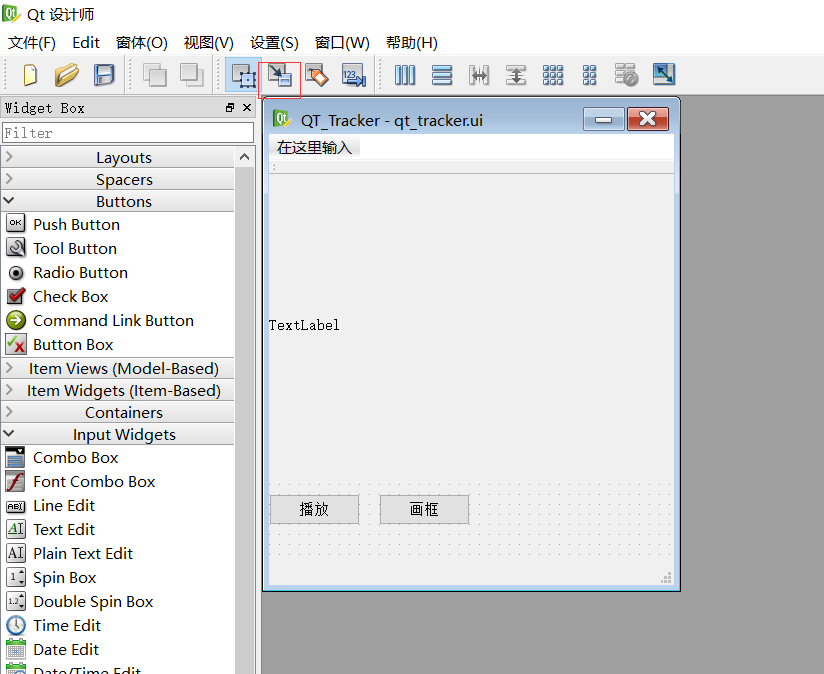Open the 视图(V) menu
The height and width of the screenshot is (674, 824).
click(208, 43)
